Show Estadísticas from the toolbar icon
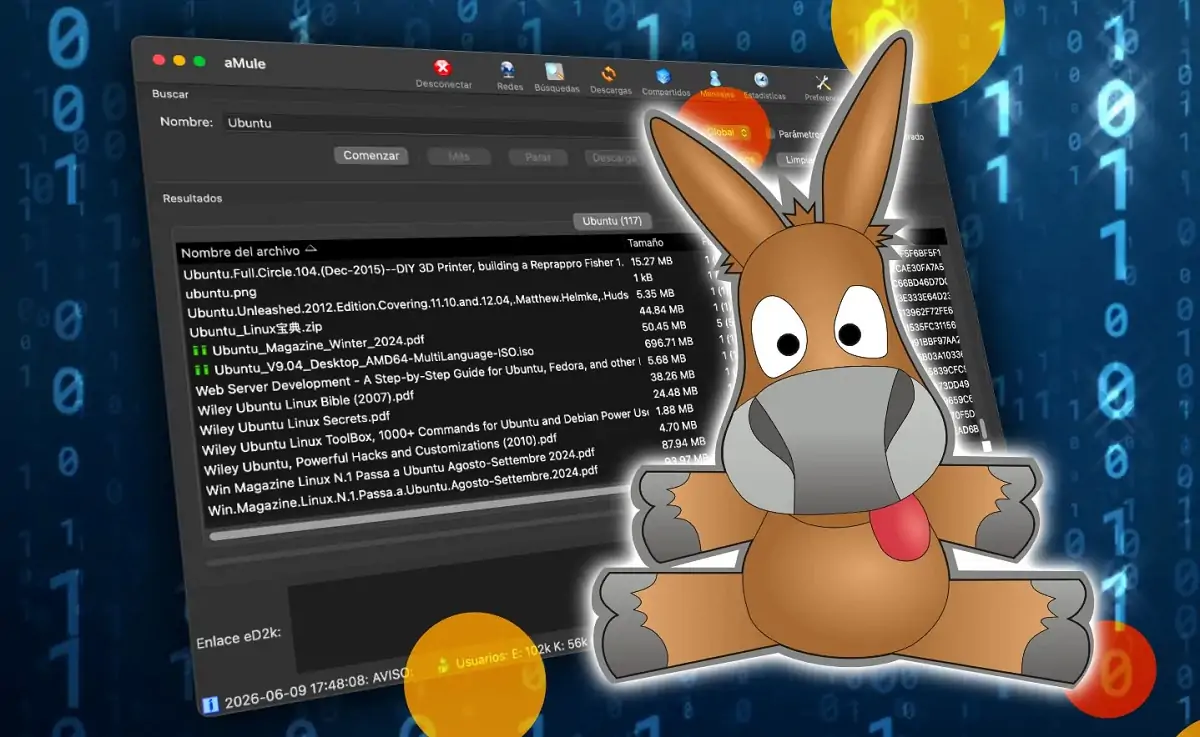Viewport: 1200px width, 737px height. [762, 80]
